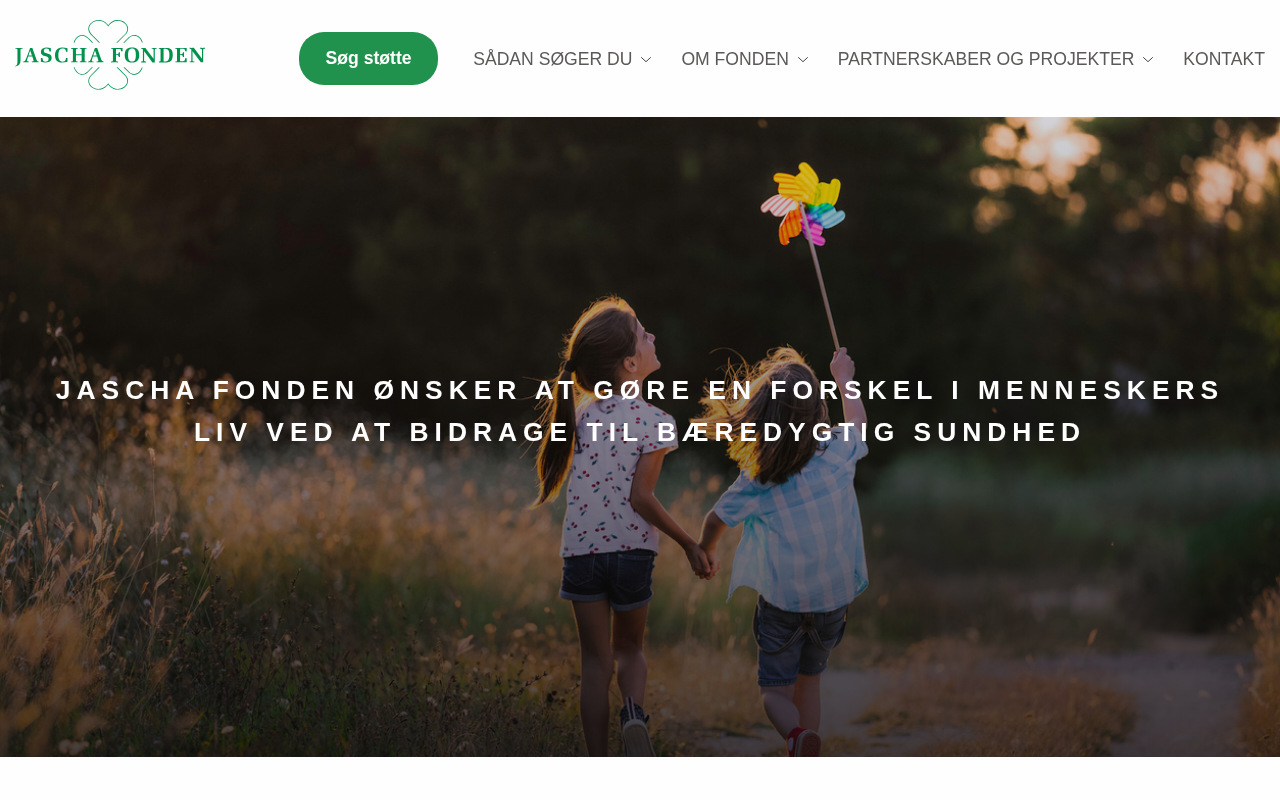
Task: Expand the chevron after PARTNERSKABER OG PROJEKTER
Action: pyautogui.click(x=1148, y=60)
